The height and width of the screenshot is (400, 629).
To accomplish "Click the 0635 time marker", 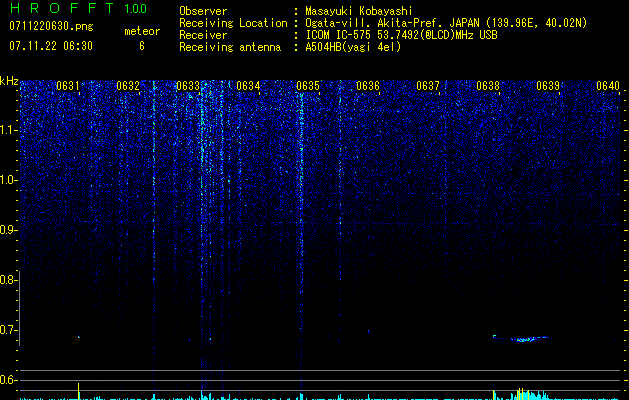I will click(308, 86).
